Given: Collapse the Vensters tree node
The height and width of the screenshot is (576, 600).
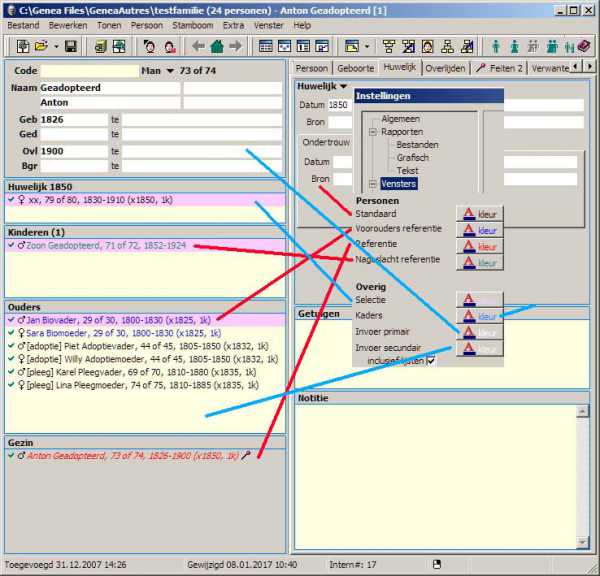Looking at the screenshot, I should (x=372, y=184).
